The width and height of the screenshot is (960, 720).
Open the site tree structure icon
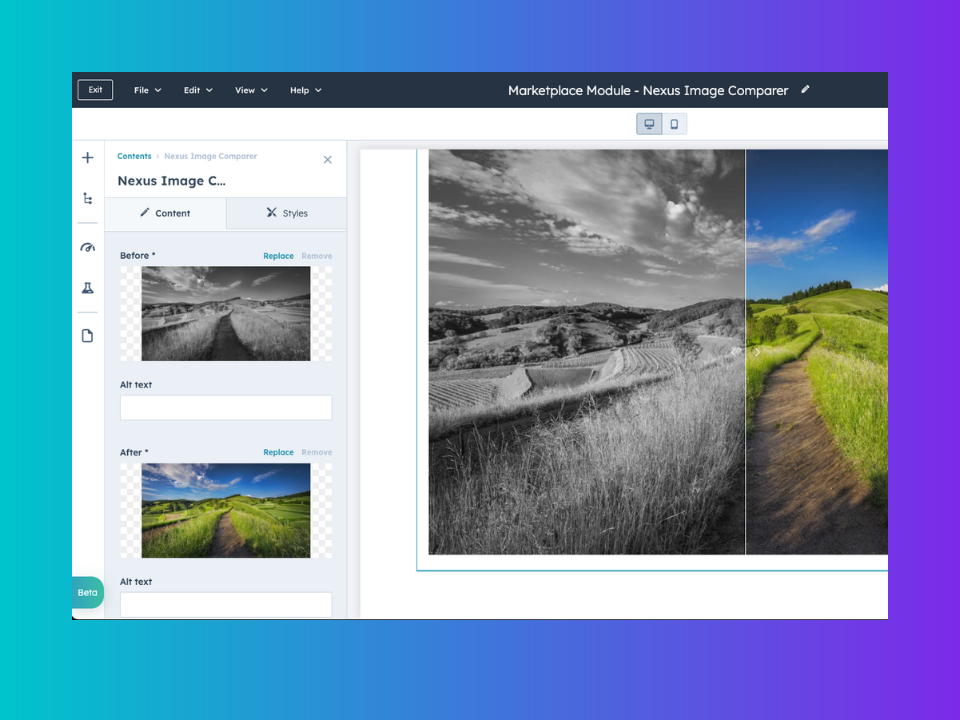tap(88, 199)
